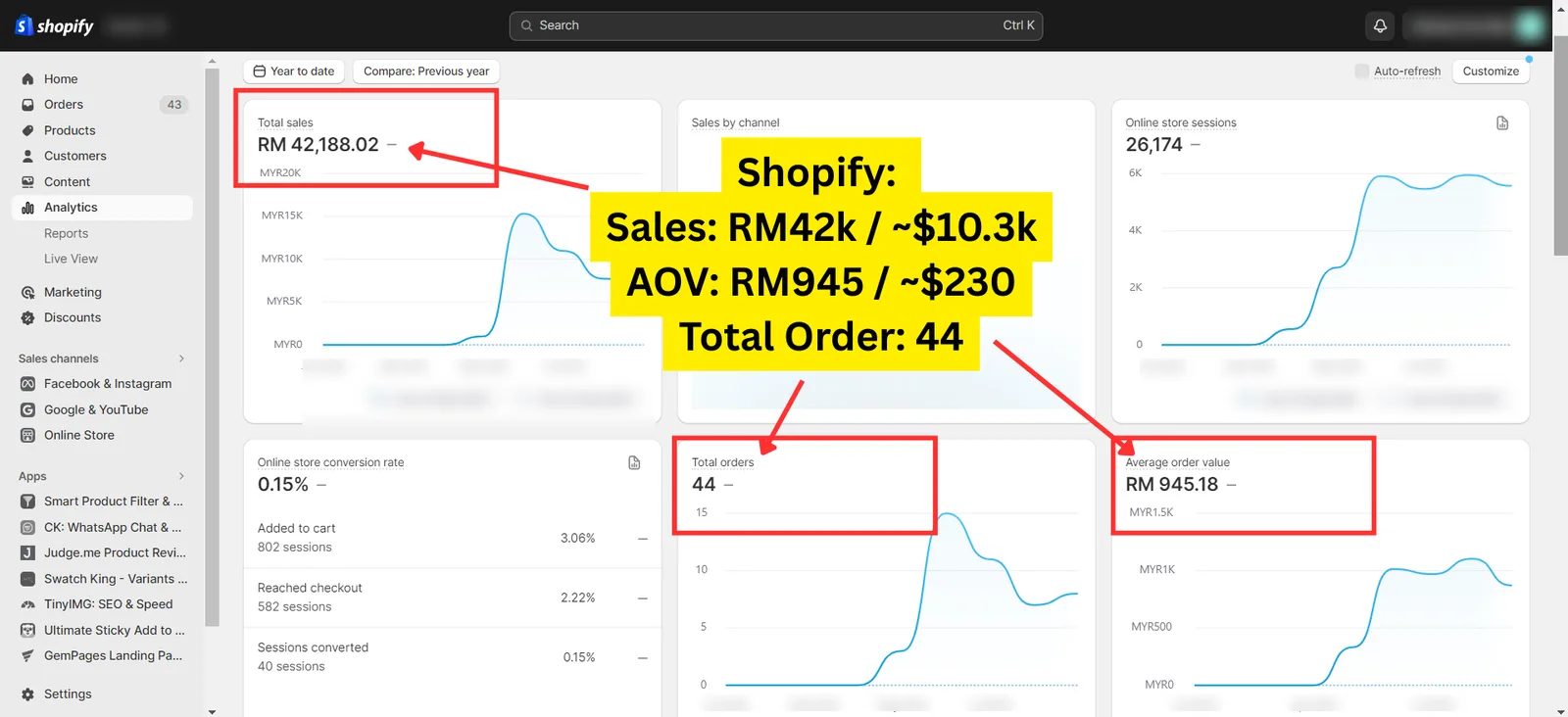The image size is (1568, 717).
Task: Click the Analytics bar chart icon
Action: [27, 208]
